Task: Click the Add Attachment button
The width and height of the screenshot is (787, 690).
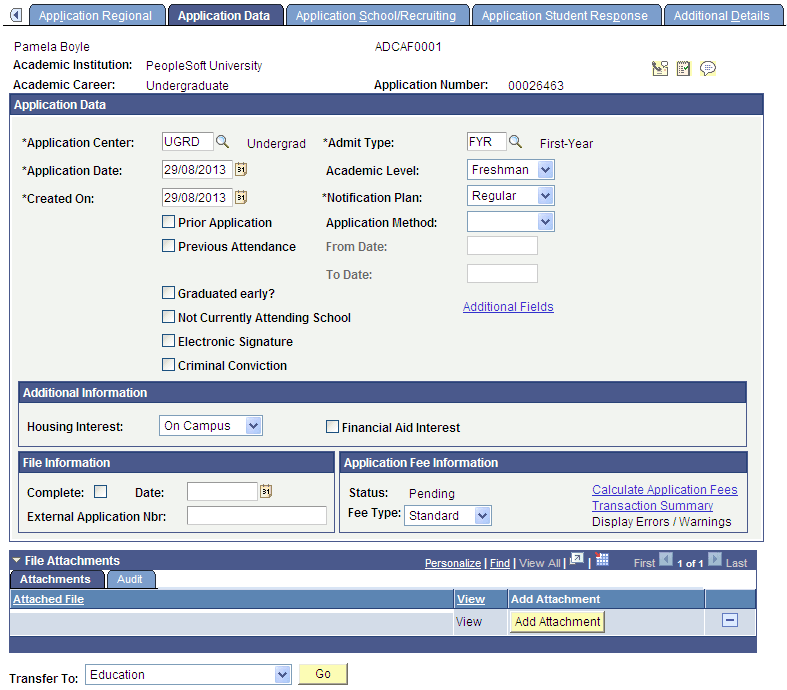Action: 557,621
